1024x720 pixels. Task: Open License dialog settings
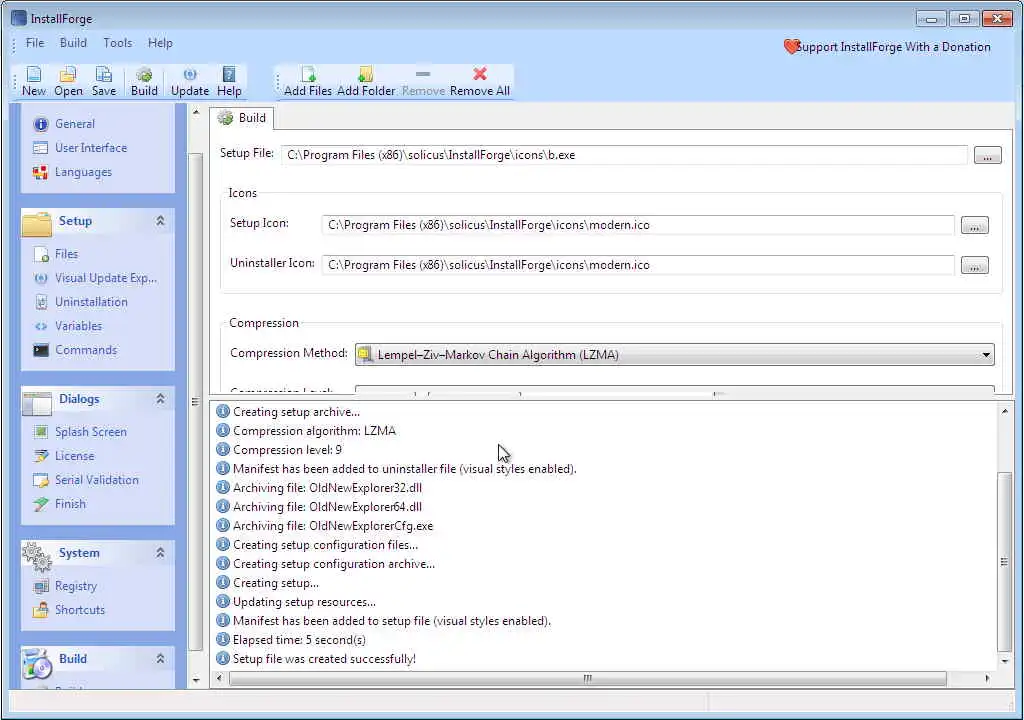point(63,455)
